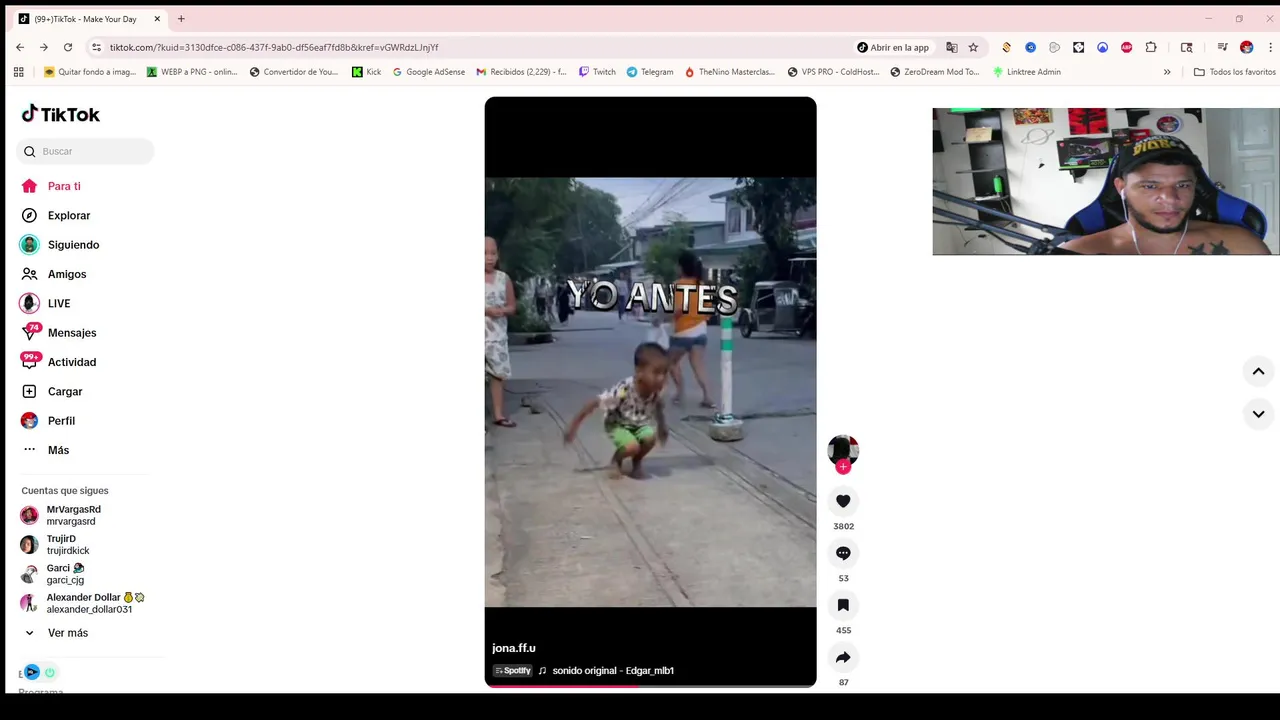Open media controls icon in toolbar

1222,47
